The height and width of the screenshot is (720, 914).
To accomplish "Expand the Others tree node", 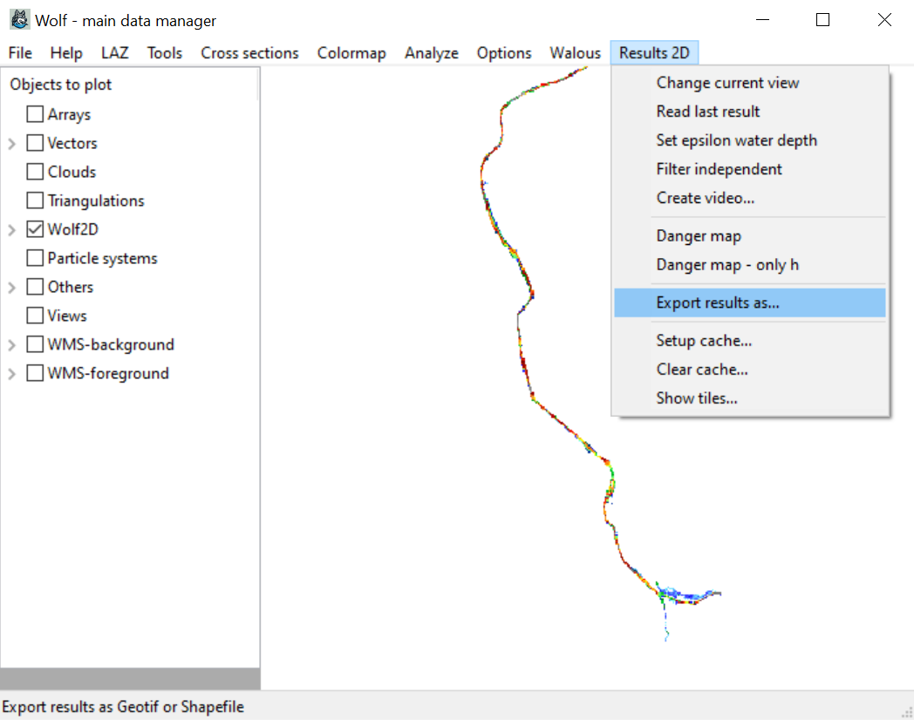I will (x=12, y=288).
